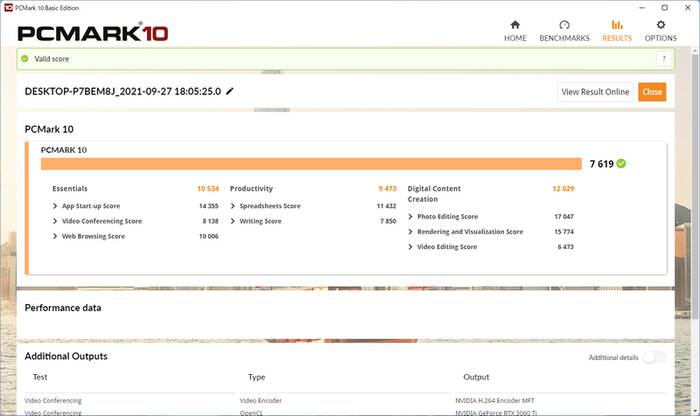Screen dimensions: 700x416
Task: Open the Options gear icon
Action: (661, 25)
